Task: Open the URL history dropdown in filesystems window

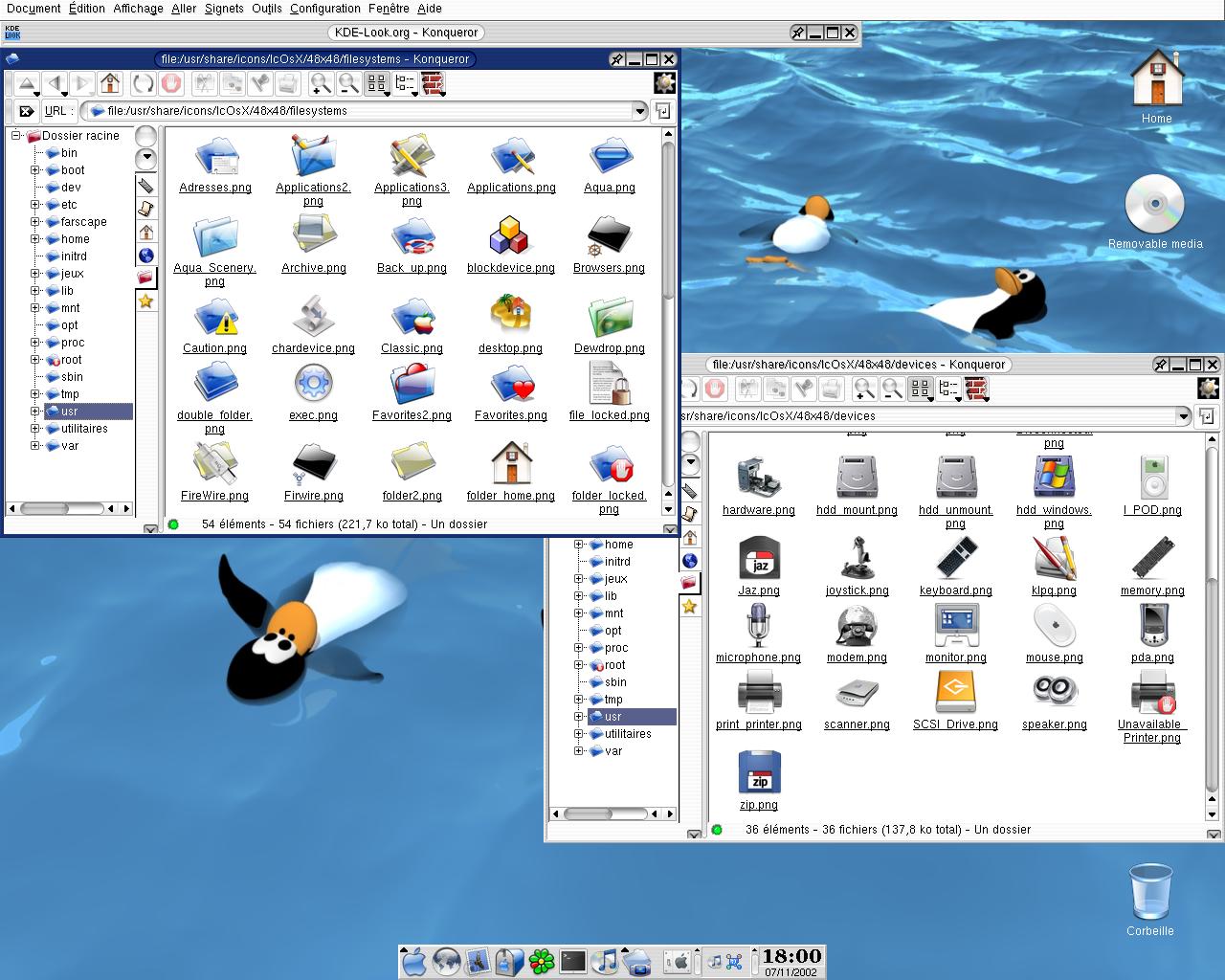Action: click(x=640, y=111)
